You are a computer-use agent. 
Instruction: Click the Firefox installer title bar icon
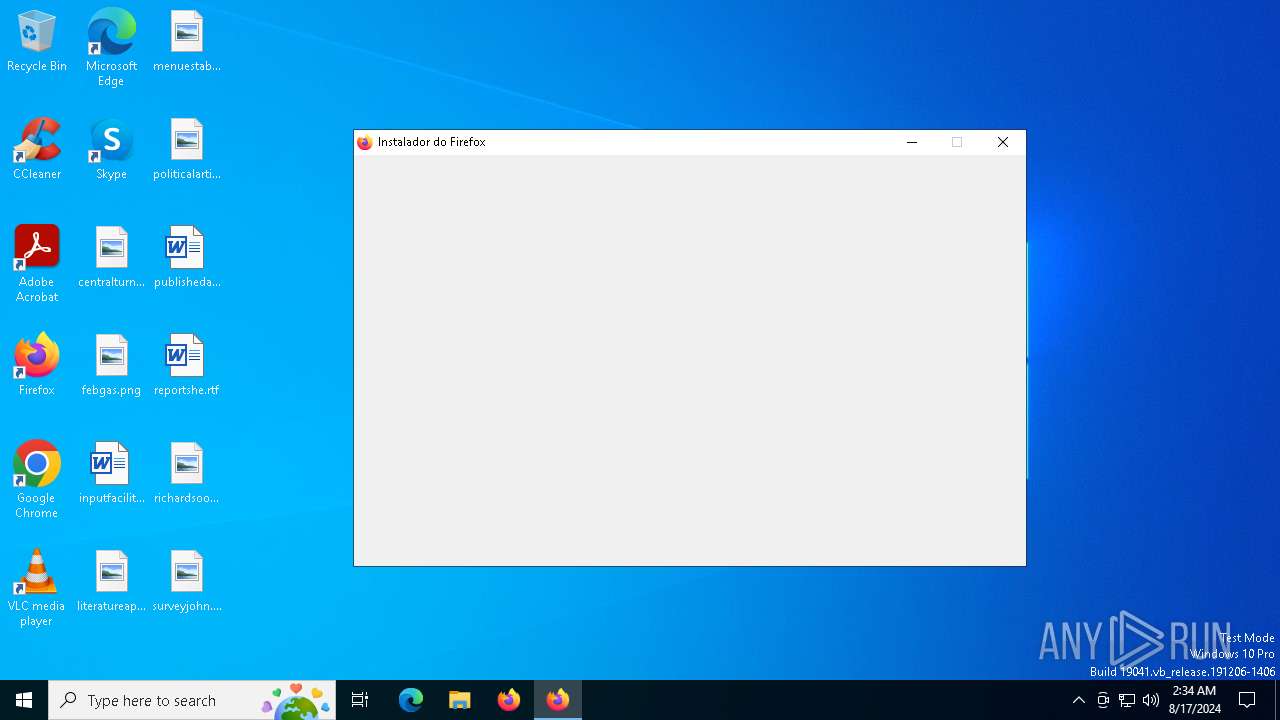click(x=365, y=142)
